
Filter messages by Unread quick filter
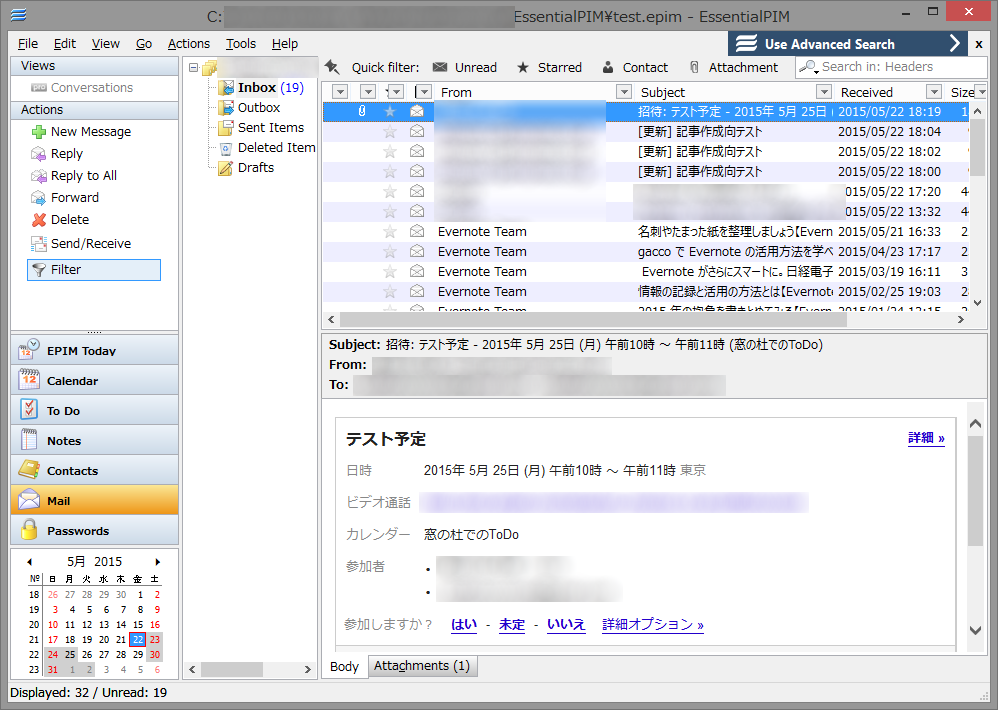click(x=464, y=67)
